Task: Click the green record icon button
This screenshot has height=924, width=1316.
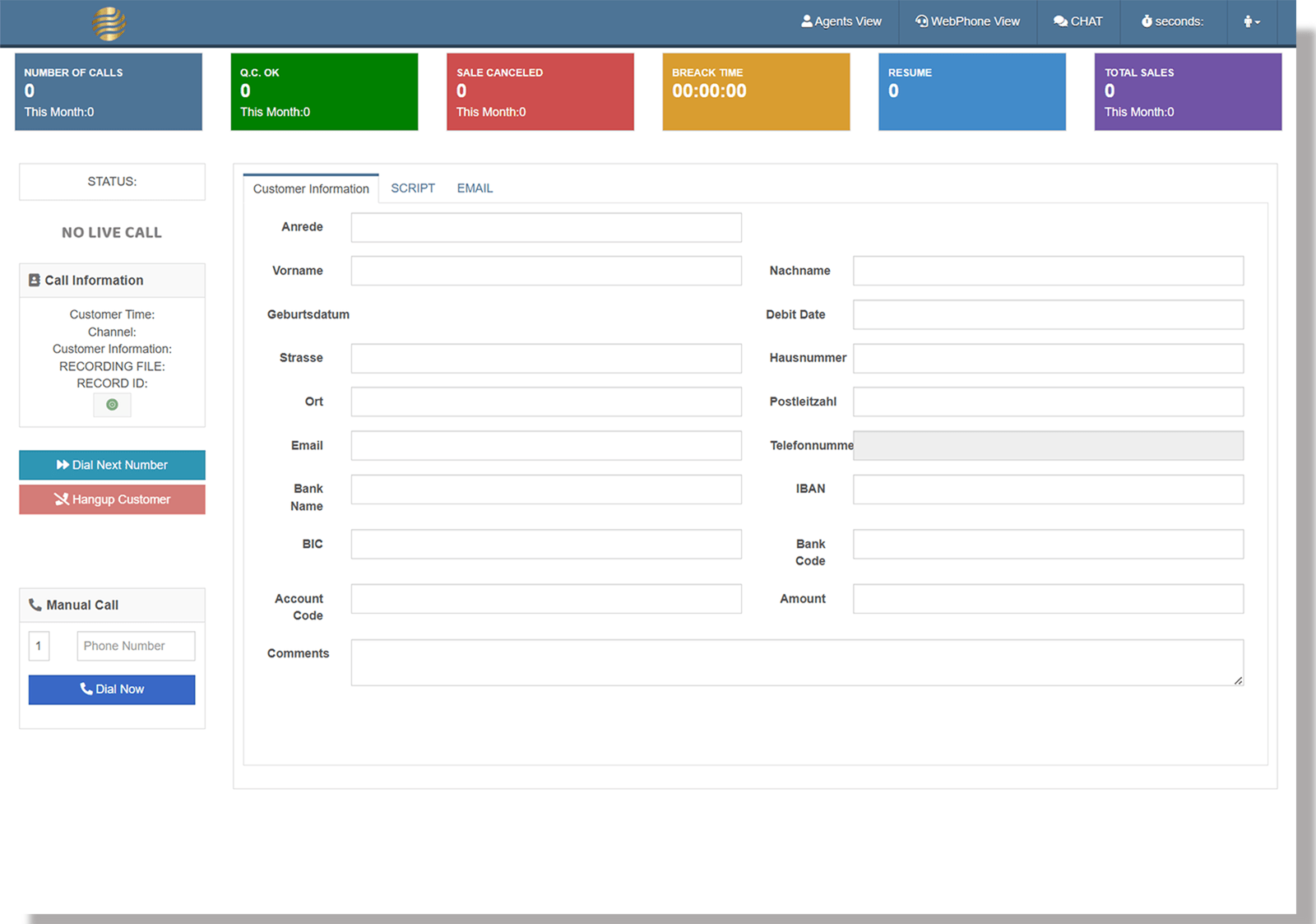Action: [x=112, y=405]
